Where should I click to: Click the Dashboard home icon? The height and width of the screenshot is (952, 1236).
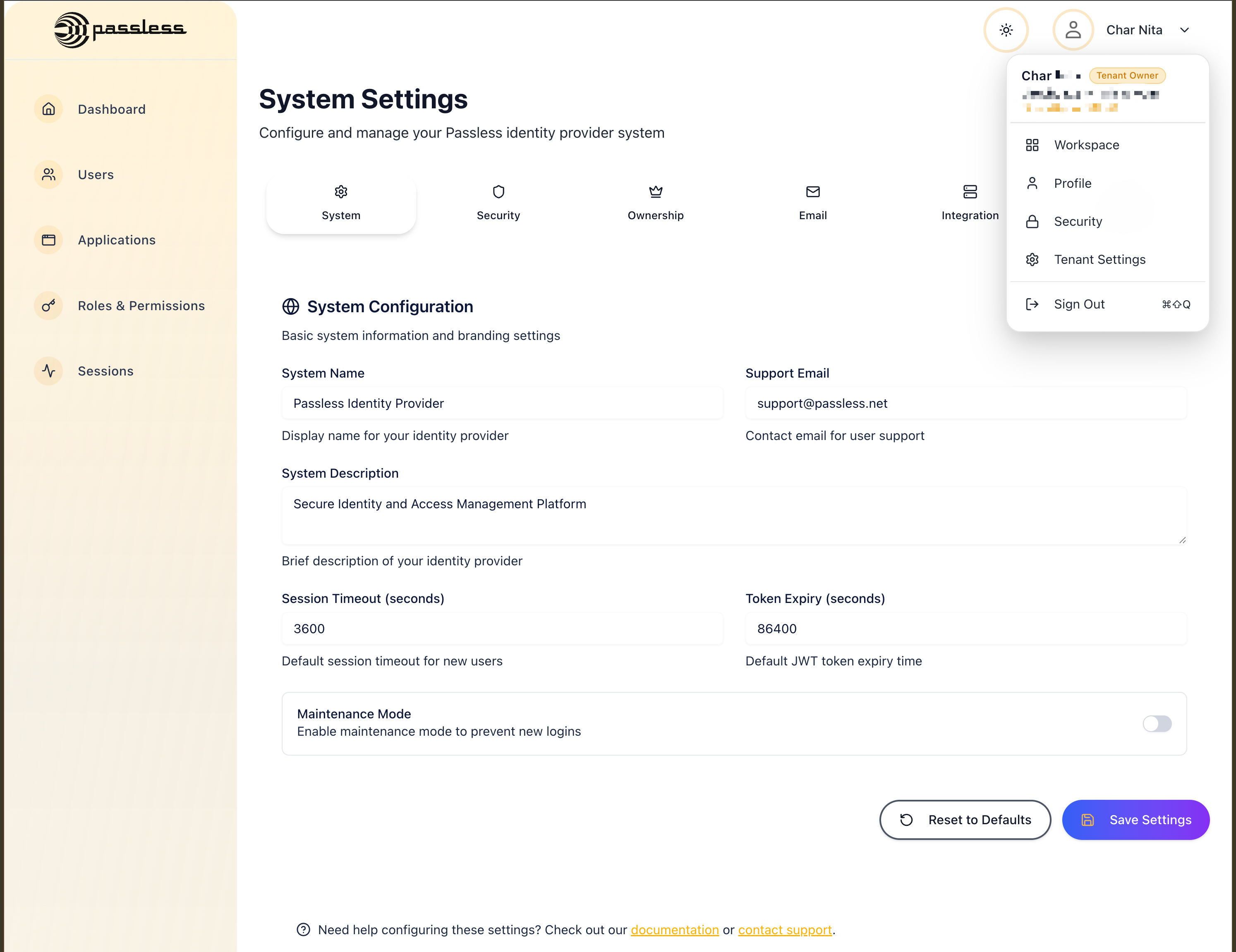(49, 109)
